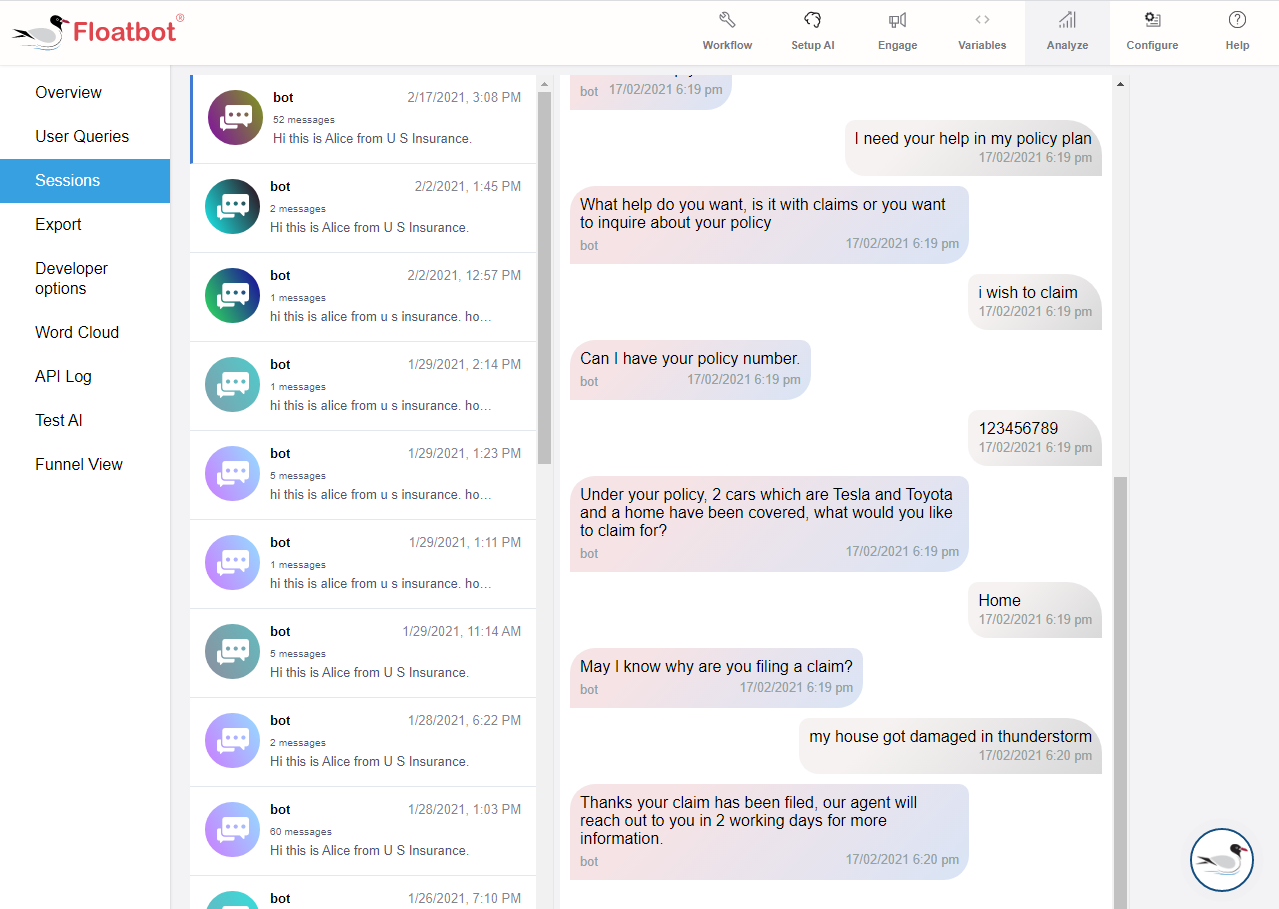Viewport: 1279px width, 909px height.
Task: Open the Engage megaphone icon
Action: (896, 30)
